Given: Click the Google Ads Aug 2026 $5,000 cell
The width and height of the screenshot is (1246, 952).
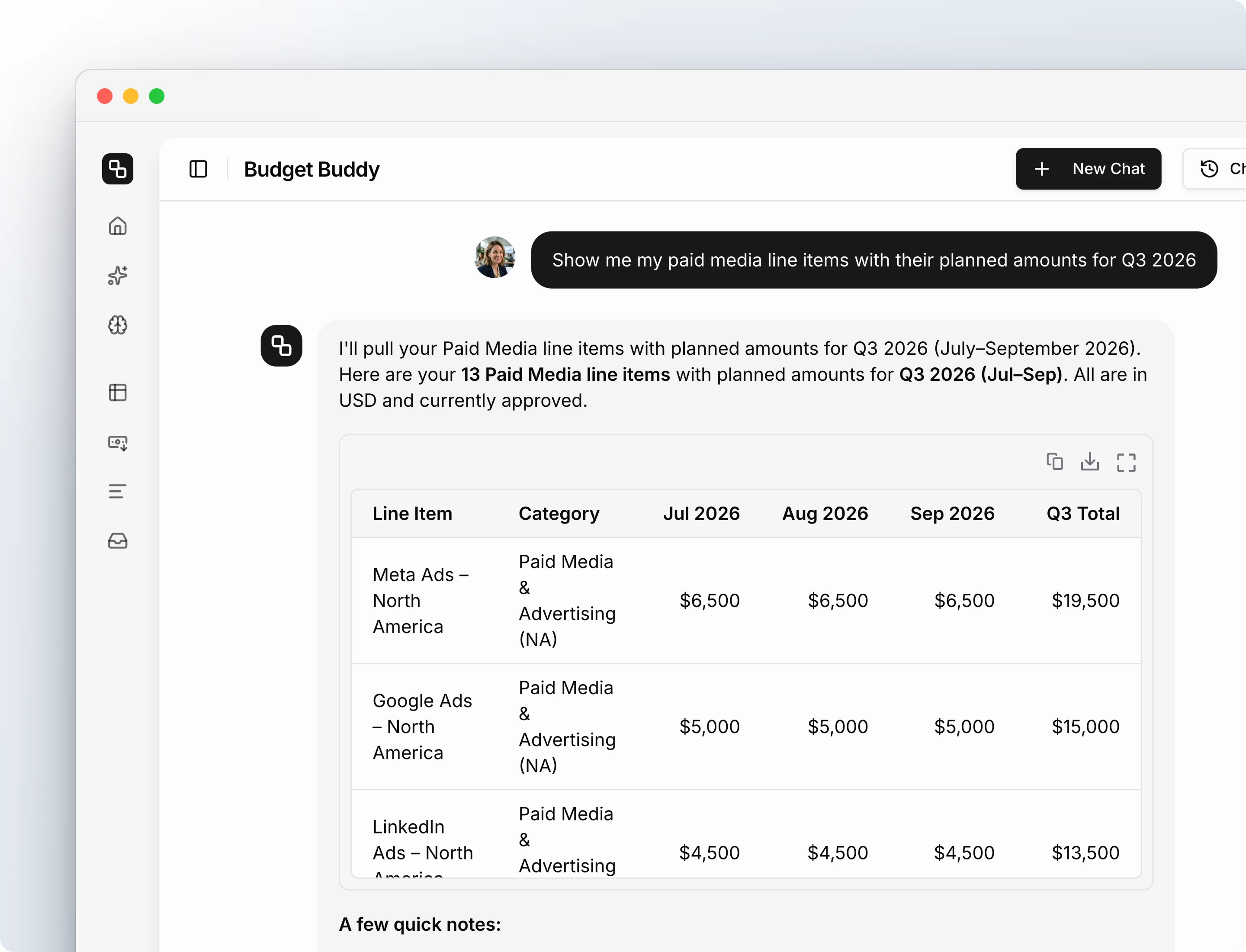Looking at the screenshot, I should point(838,727).
